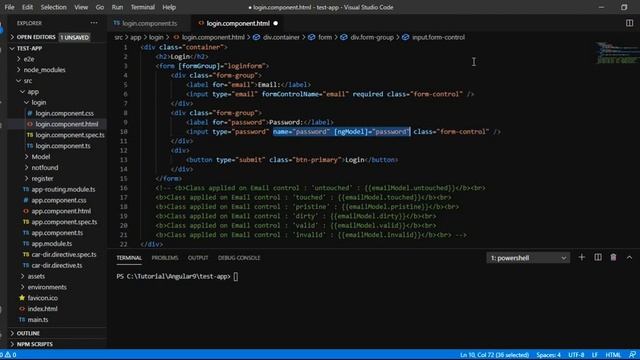The height and width of the screenshot is (360, 640).
Task: Expand the assets folder
Action: pyautogui.click(x=36, y=276)
